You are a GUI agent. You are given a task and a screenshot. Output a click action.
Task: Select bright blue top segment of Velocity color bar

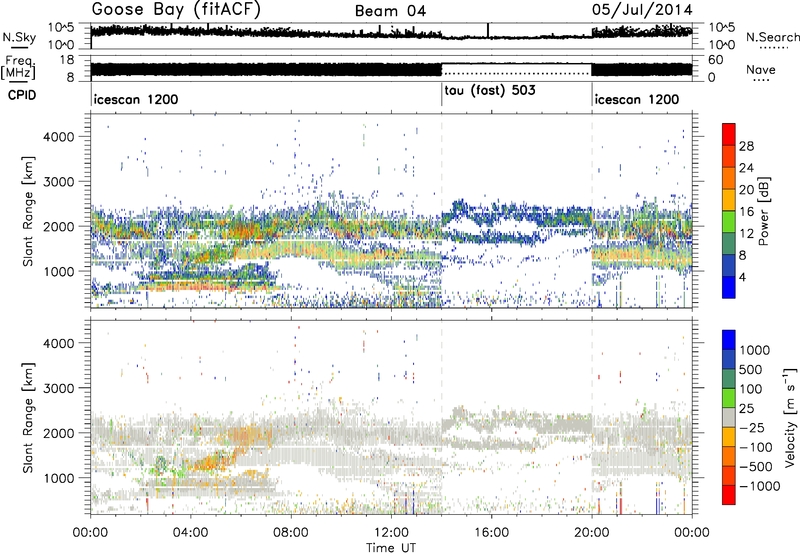[729, 340]
